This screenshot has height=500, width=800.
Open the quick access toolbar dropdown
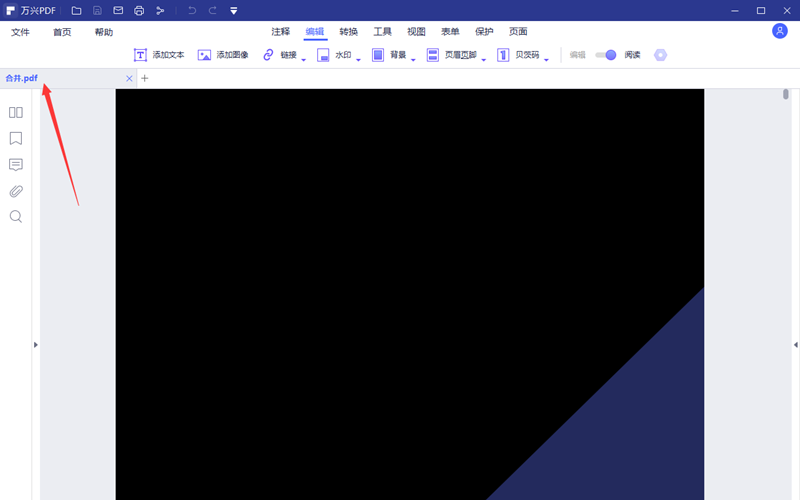click(x=233, y=11)
